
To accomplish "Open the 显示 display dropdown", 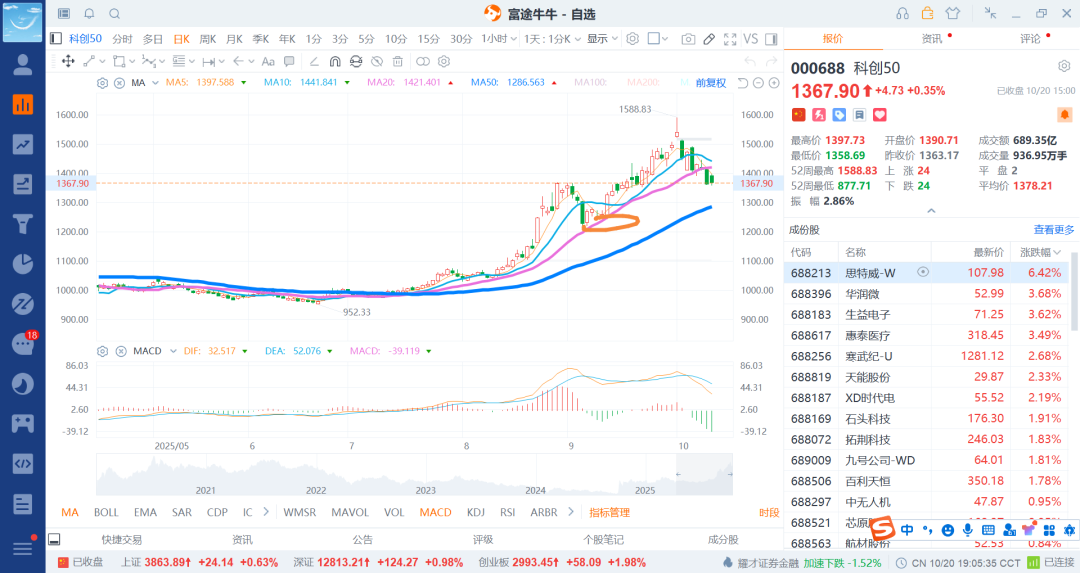I will click(x=602, y=39).
